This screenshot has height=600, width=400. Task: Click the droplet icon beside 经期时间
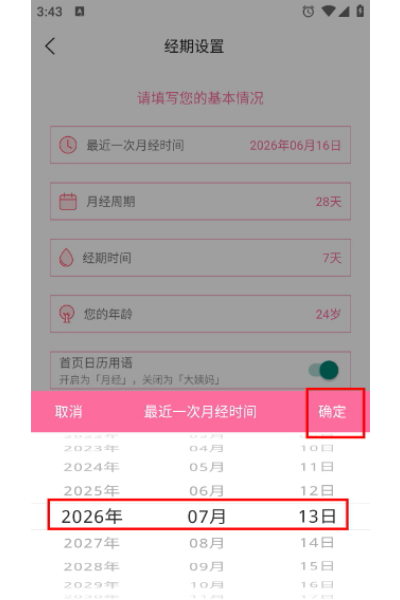[66, 258]
